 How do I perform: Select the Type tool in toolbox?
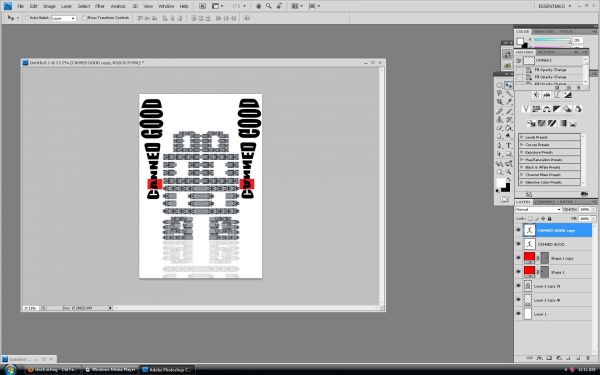click(509, 145)
